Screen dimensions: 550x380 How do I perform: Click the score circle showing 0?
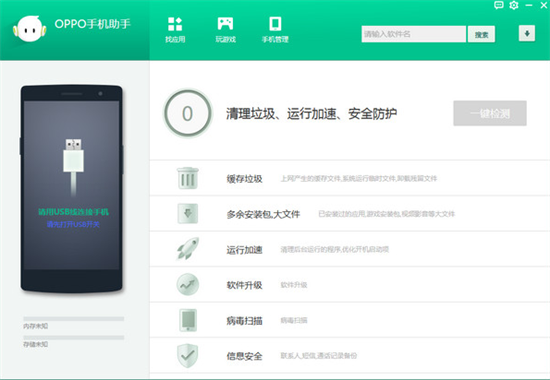coord(188,113)
